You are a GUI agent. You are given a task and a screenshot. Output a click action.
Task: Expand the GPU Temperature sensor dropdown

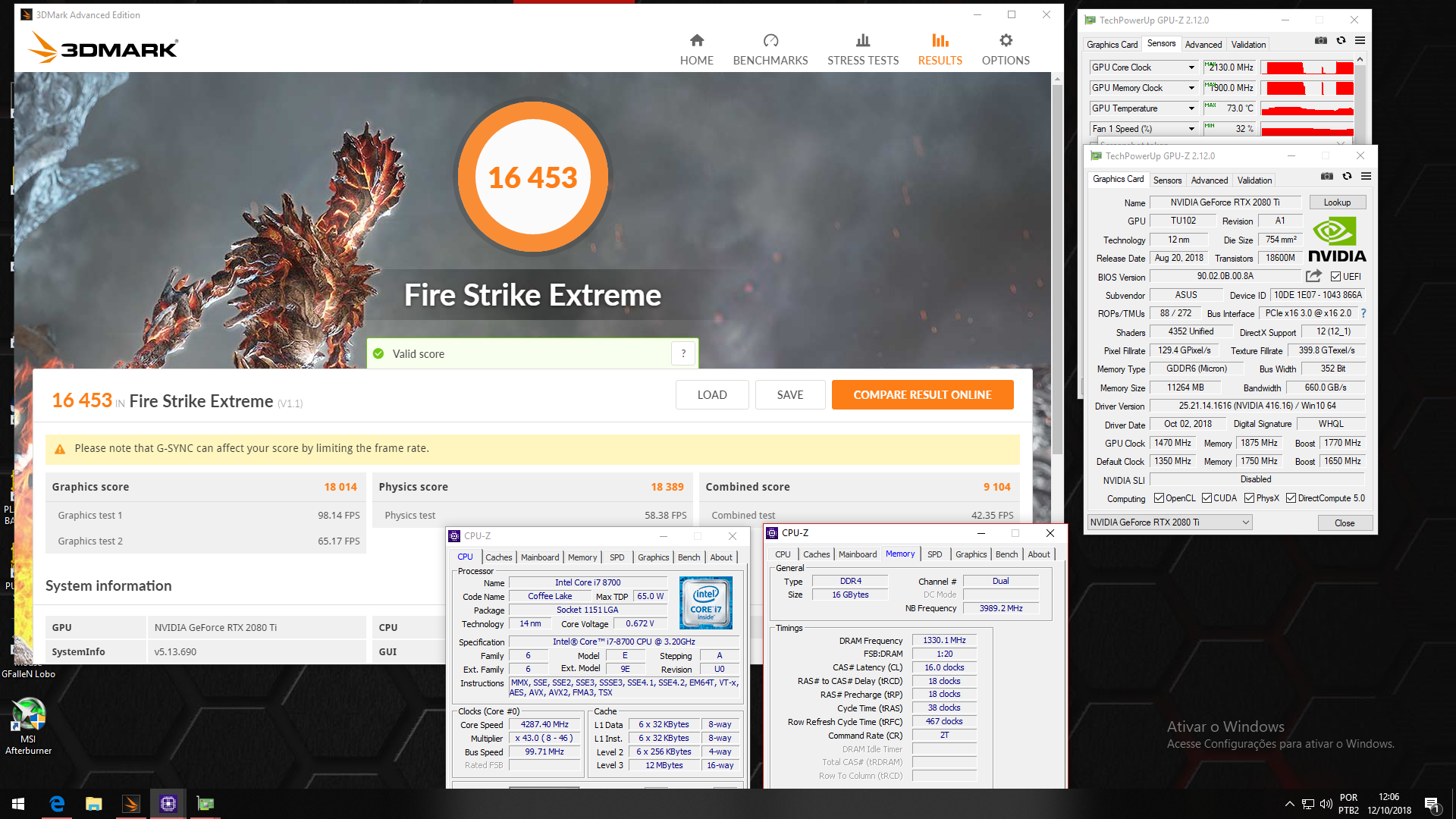(x=1191, y=108)
